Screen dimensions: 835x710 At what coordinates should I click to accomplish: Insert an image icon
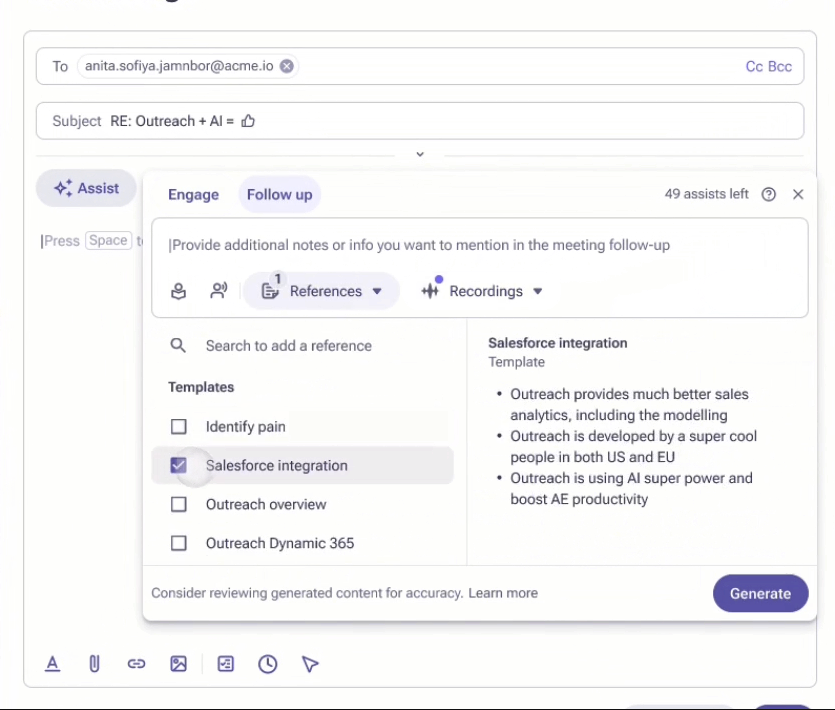[x=178, y=664]
